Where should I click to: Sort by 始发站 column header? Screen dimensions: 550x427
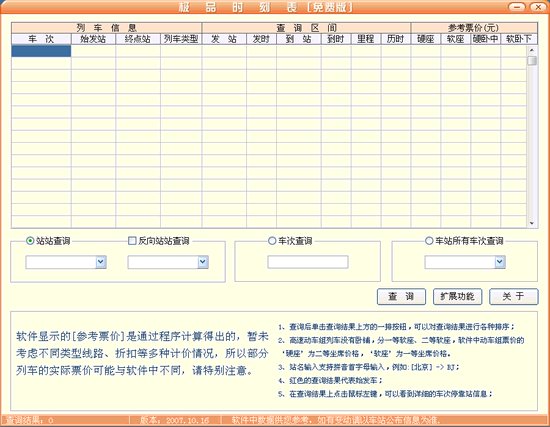(x=93, y=39)
